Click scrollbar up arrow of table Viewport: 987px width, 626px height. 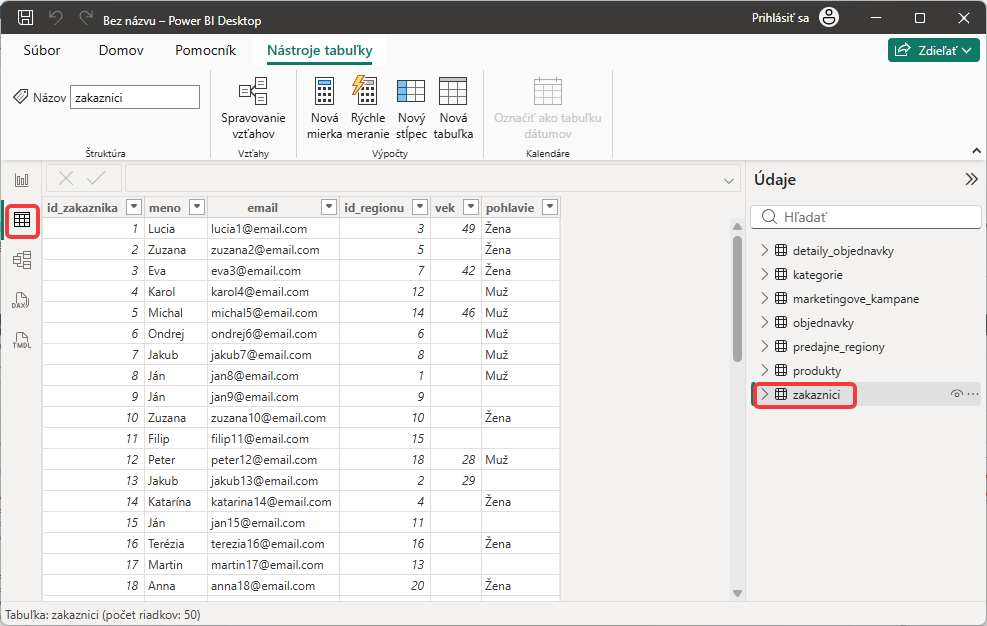point(737,226)
